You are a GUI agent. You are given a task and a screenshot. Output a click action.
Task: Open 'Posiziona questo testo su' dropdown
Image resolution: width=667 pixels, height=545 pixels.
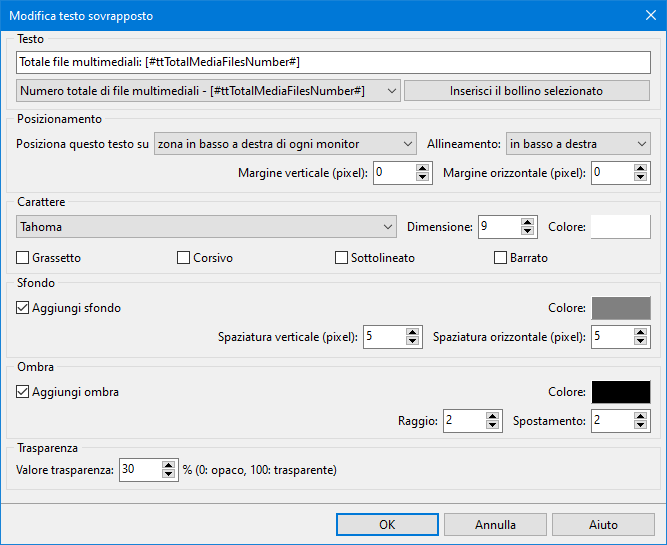(285, 144)
